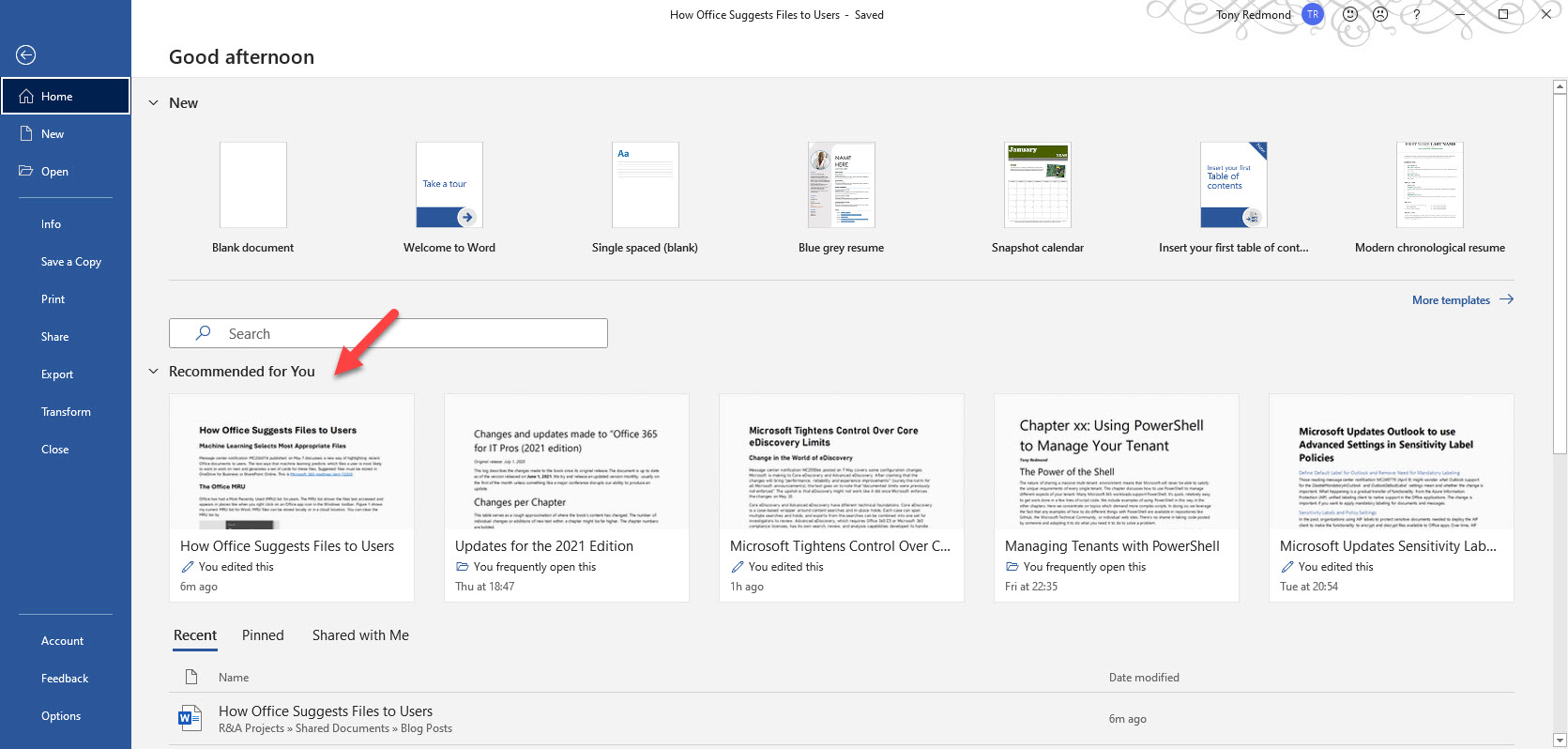Image resolution: width=1568 pixels, height=749 pixels.
Task: Click the pencil icon on How Office Suggests card
Action: (x=188, y=567)
